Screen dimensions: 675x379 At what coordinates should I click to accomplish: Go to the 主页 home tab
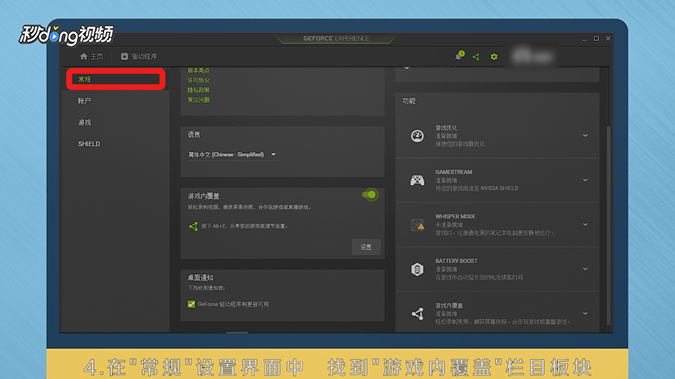click(92, 56)
